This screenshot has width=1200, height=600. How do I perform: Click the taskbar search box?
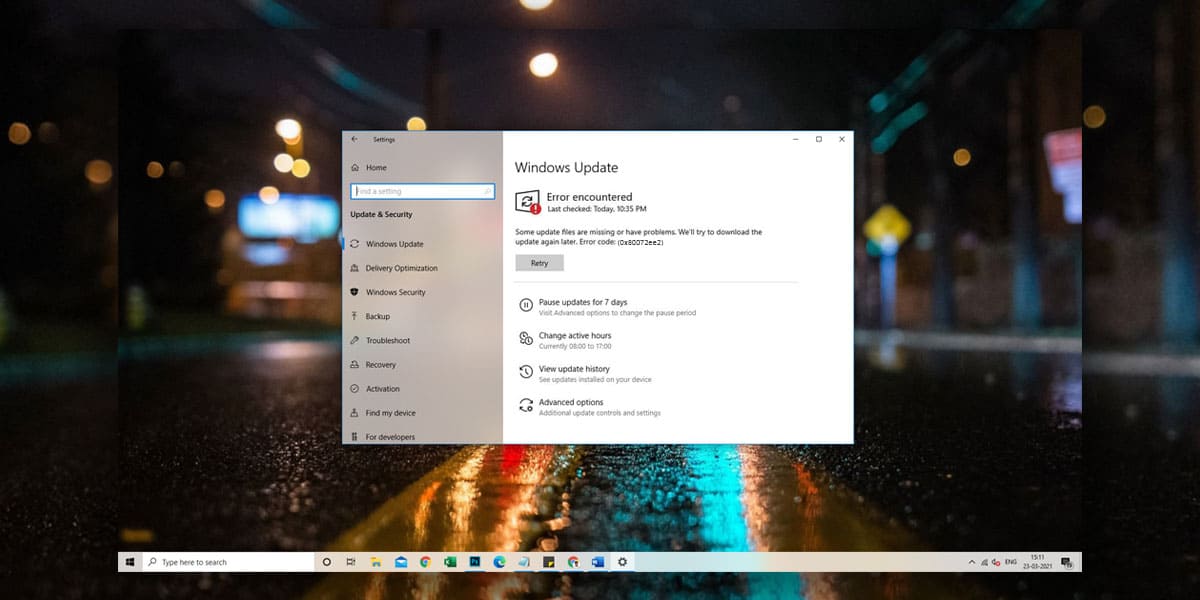click(x=226, y=562)
